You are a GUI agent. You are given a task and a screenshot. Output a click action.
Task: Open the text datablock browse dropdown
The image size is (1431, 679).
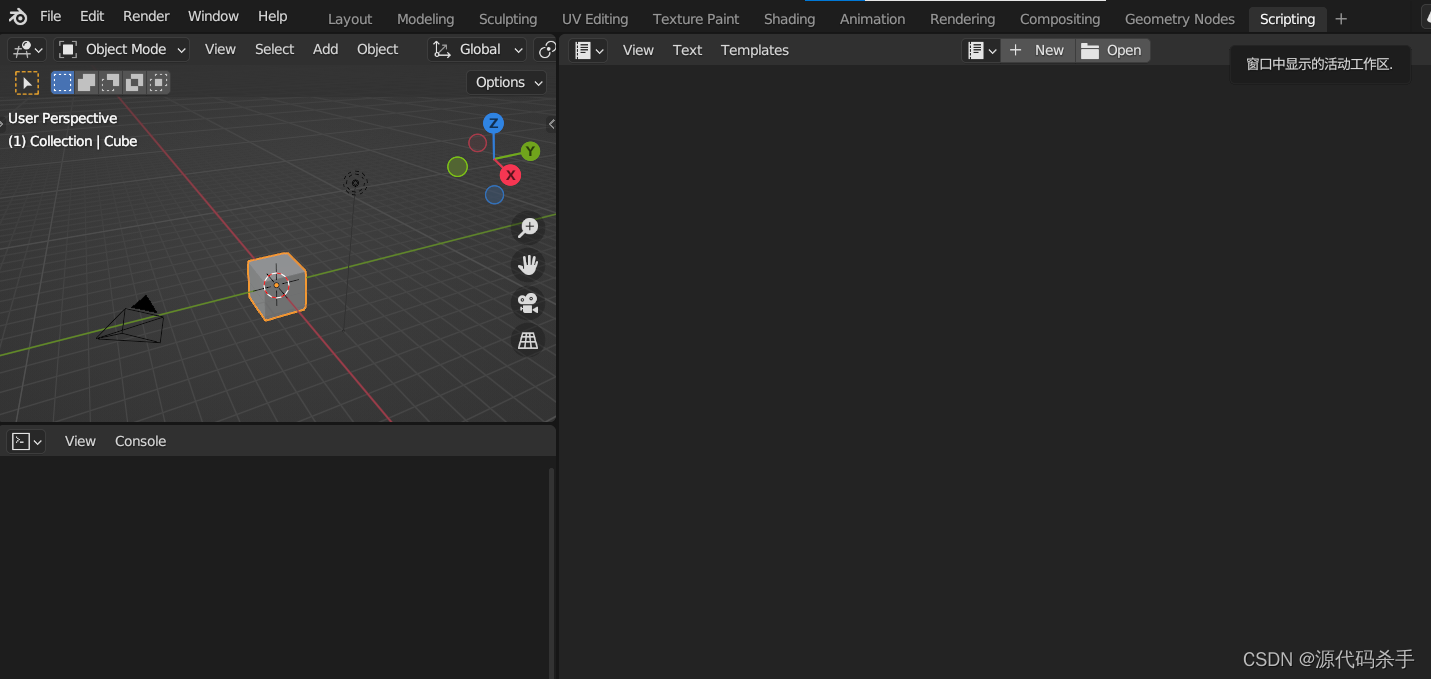(x=981, y=50)
